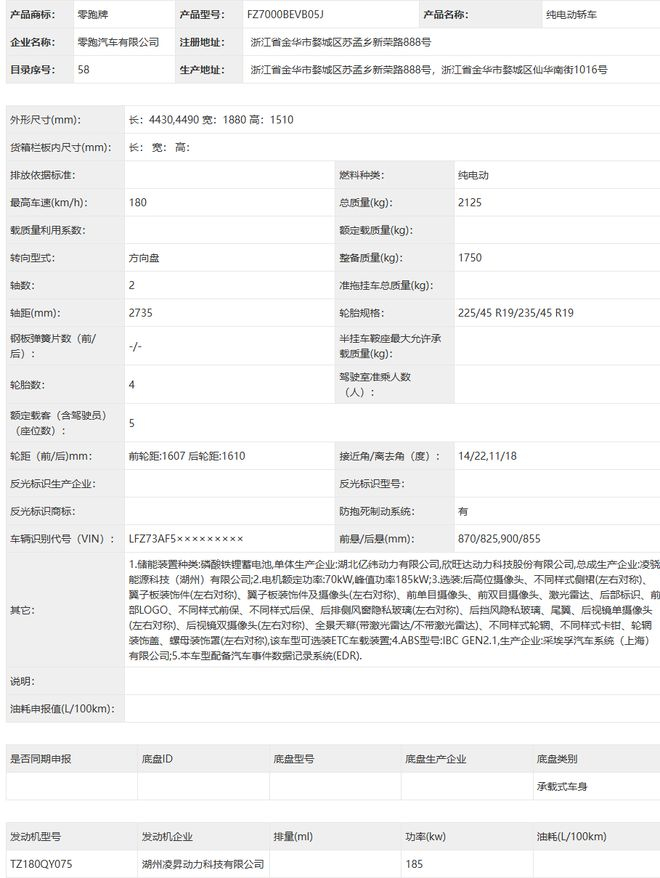Select chassis category value 承载式车身

561,786
